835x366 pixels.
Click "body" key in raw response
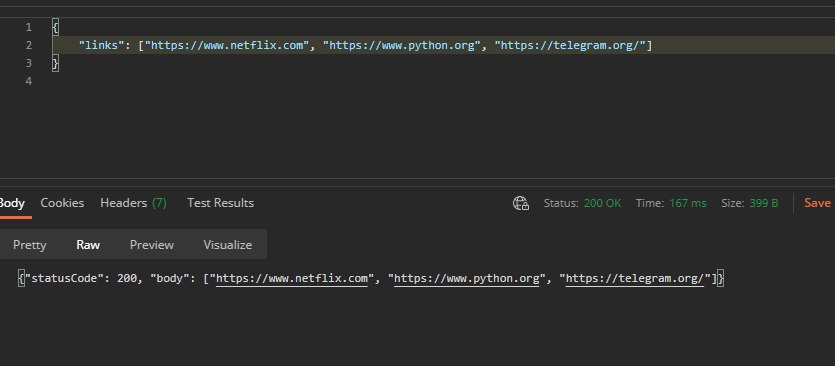(x=170, y=279)
